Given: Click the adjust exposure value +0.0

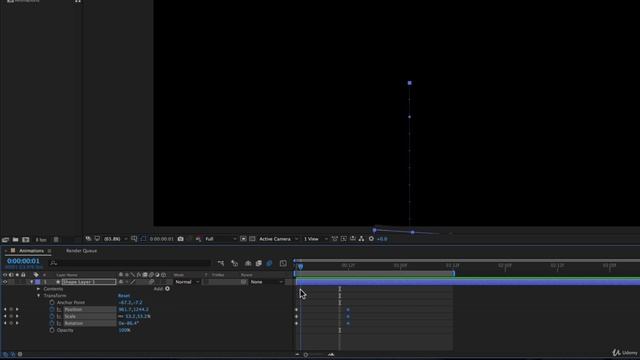Looking at the screenshot, I should coord(382,239).
